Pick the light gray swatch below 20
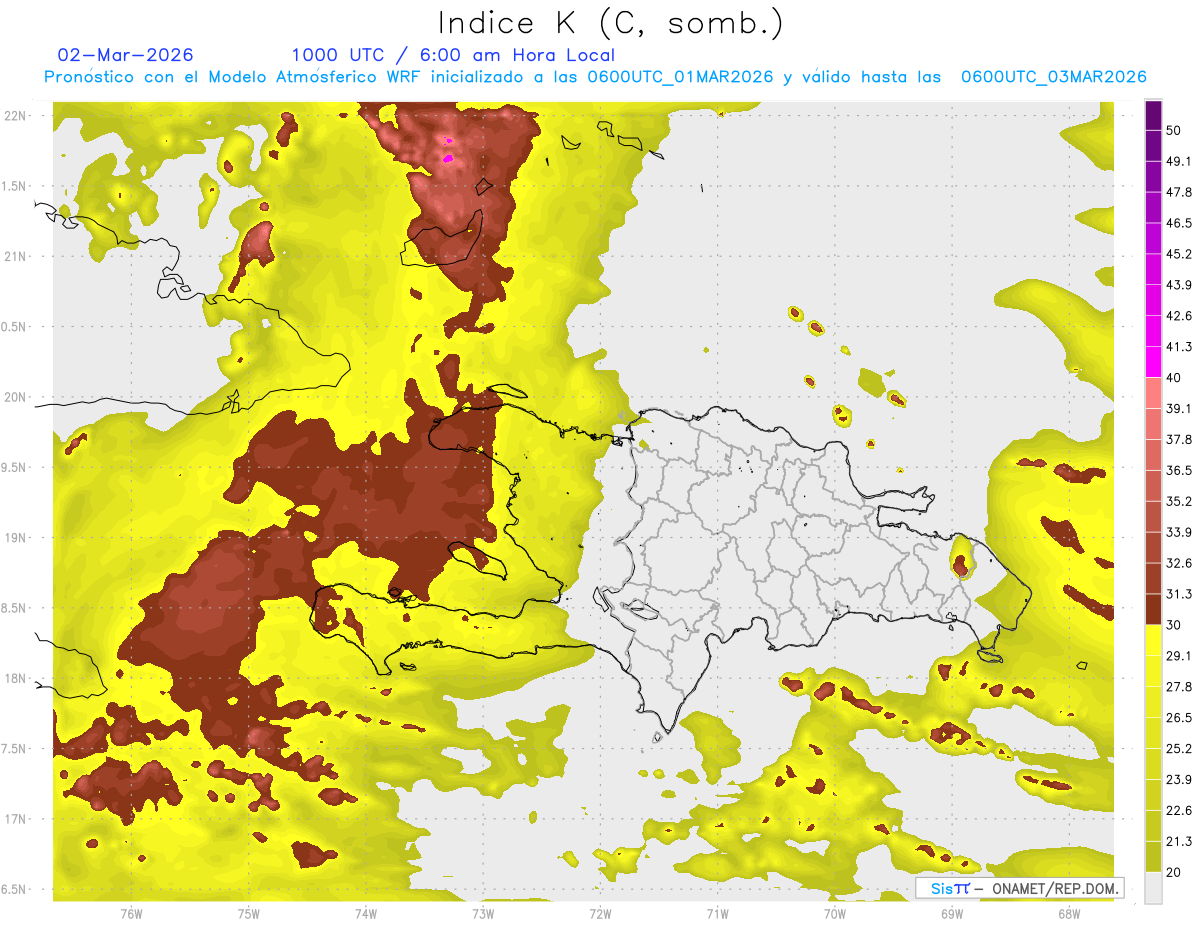Image resolution: width=1200 pixels, height=927 pixels. coord(1153,888)
